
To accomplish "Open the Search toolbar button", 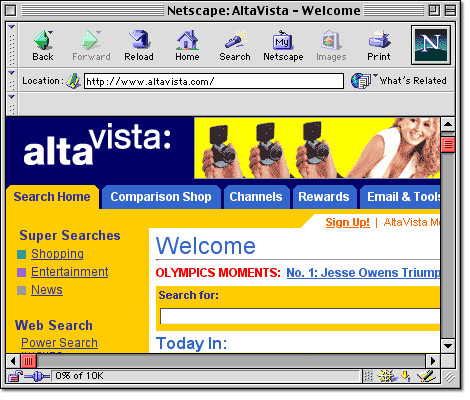I will [x=235, y=46].
